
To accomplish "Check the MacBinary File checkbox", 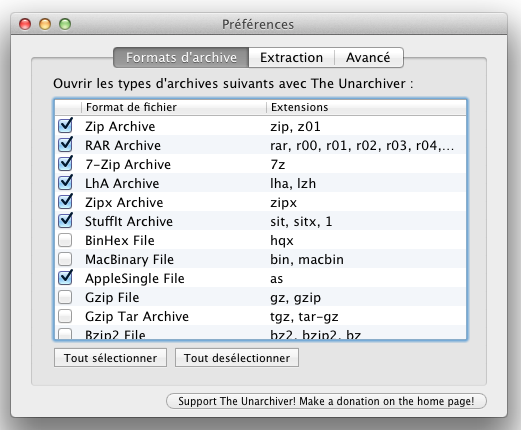I will pyautogui.click(x=65, y=259).
